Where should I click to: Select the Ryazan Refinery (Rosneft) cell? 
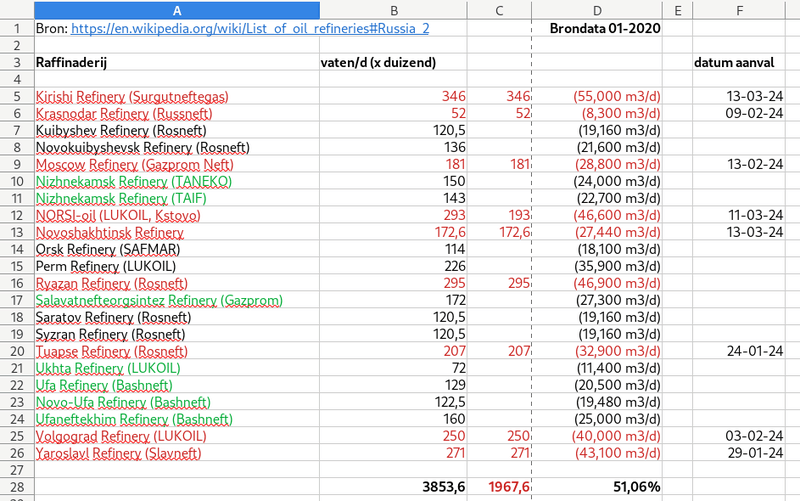coord(177,283)
